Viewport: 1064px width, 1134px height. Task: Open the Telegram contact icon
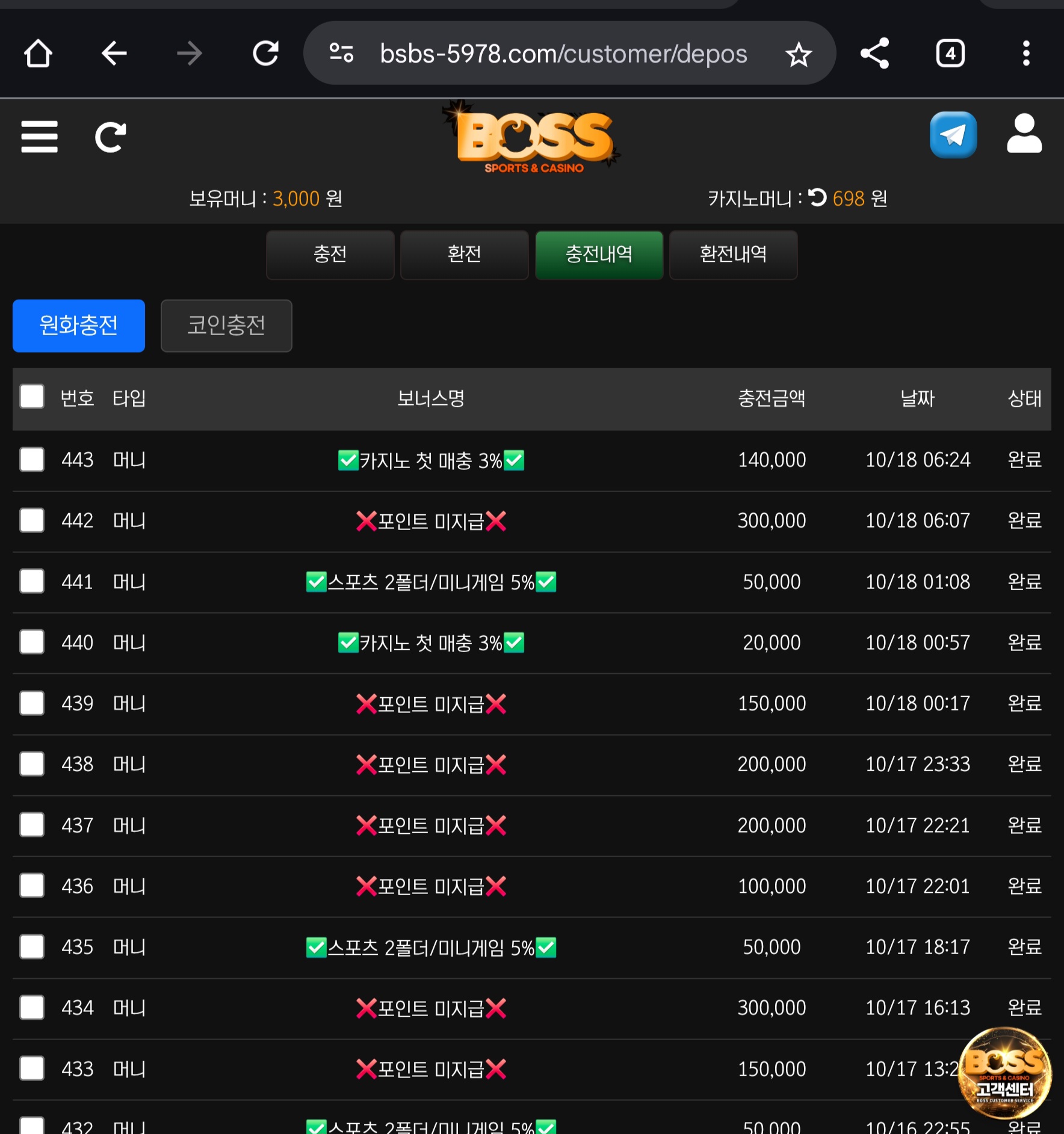click(x=953, y=135)
